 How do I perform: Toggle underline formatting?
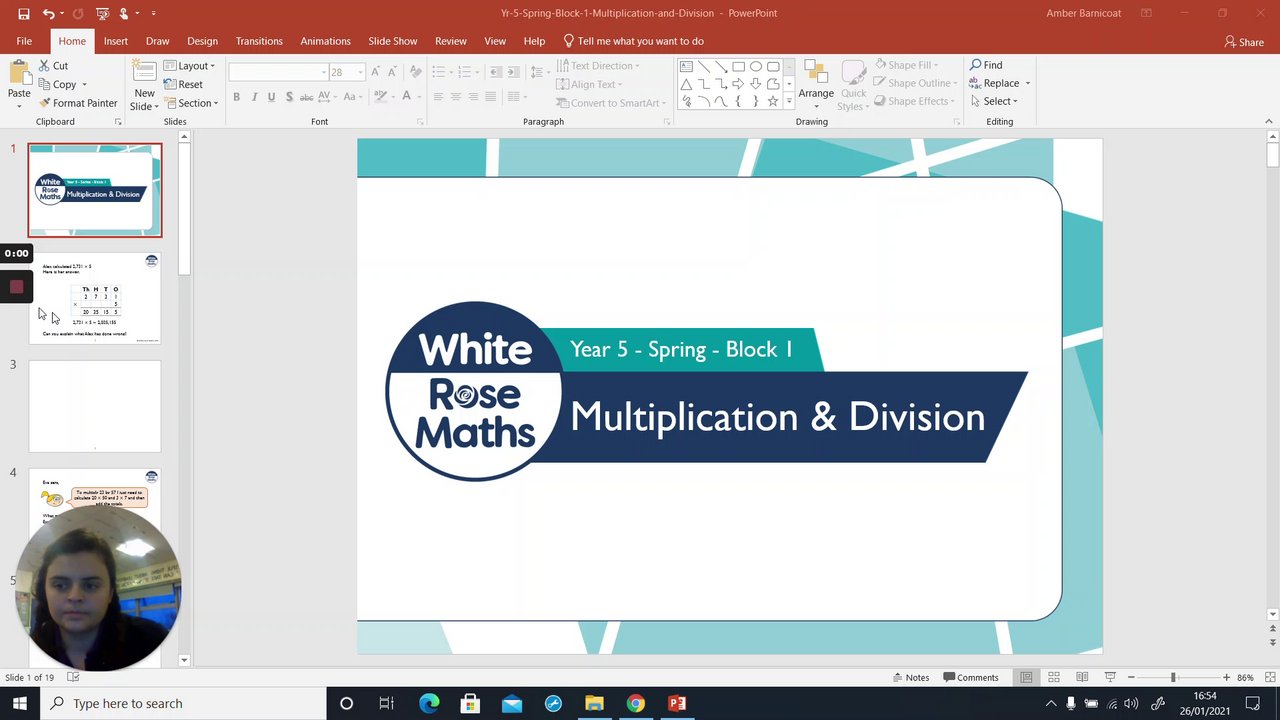[x=271, y=97]
